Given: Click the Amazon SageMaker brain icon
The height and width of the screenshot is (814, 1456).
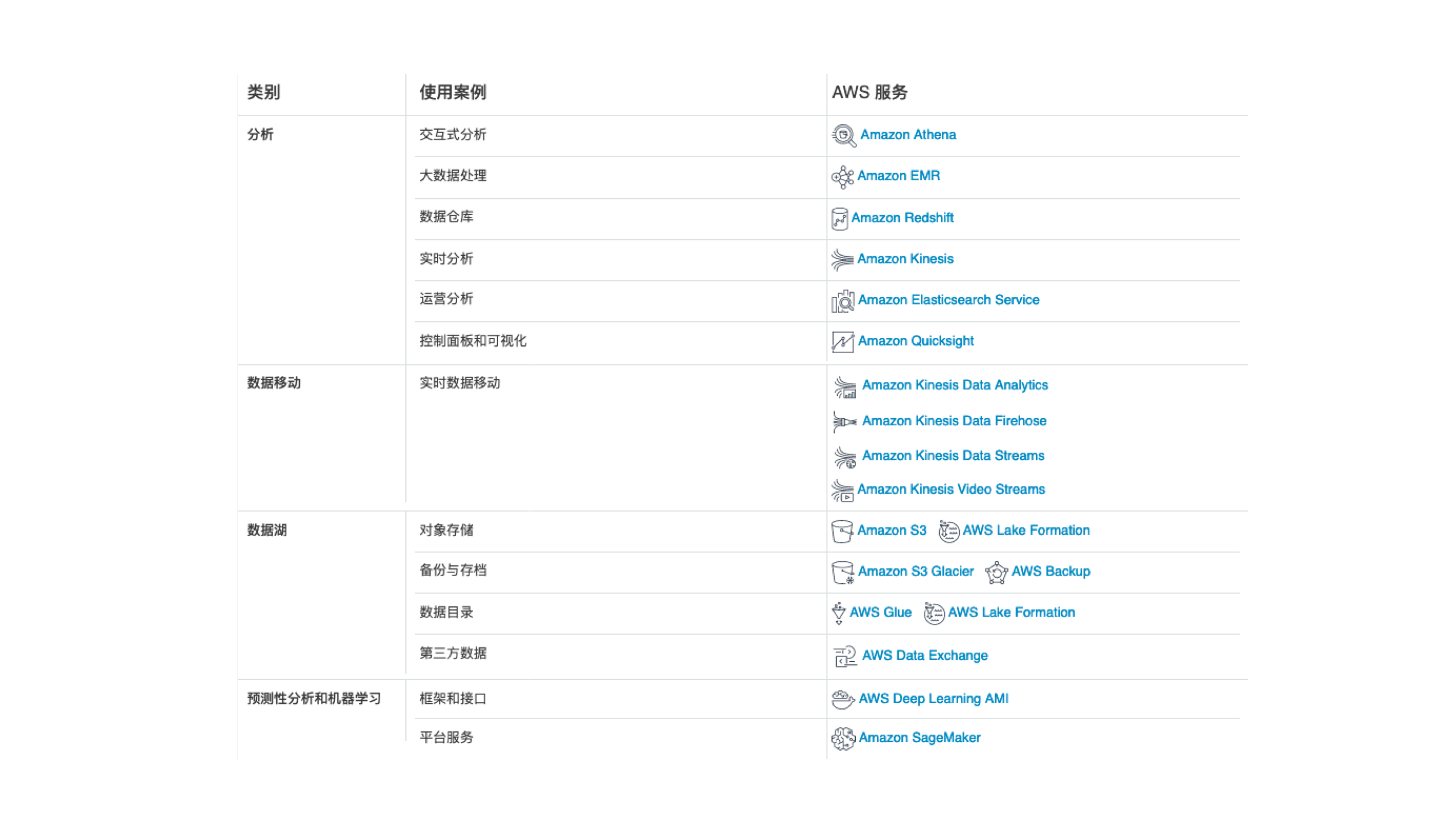Looking at the screenshot, I should 843,738.
